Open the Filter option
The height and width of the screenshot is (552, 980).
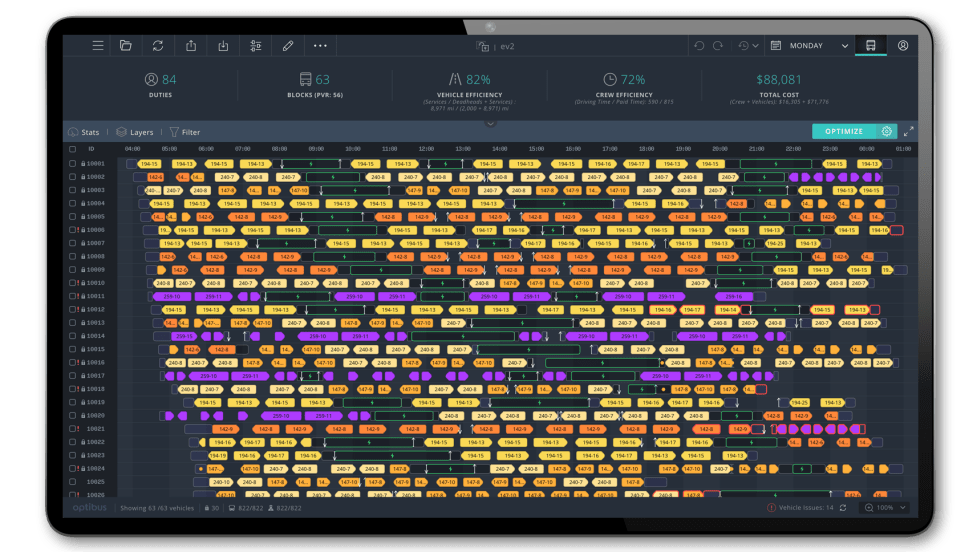[x=184, y=132]
